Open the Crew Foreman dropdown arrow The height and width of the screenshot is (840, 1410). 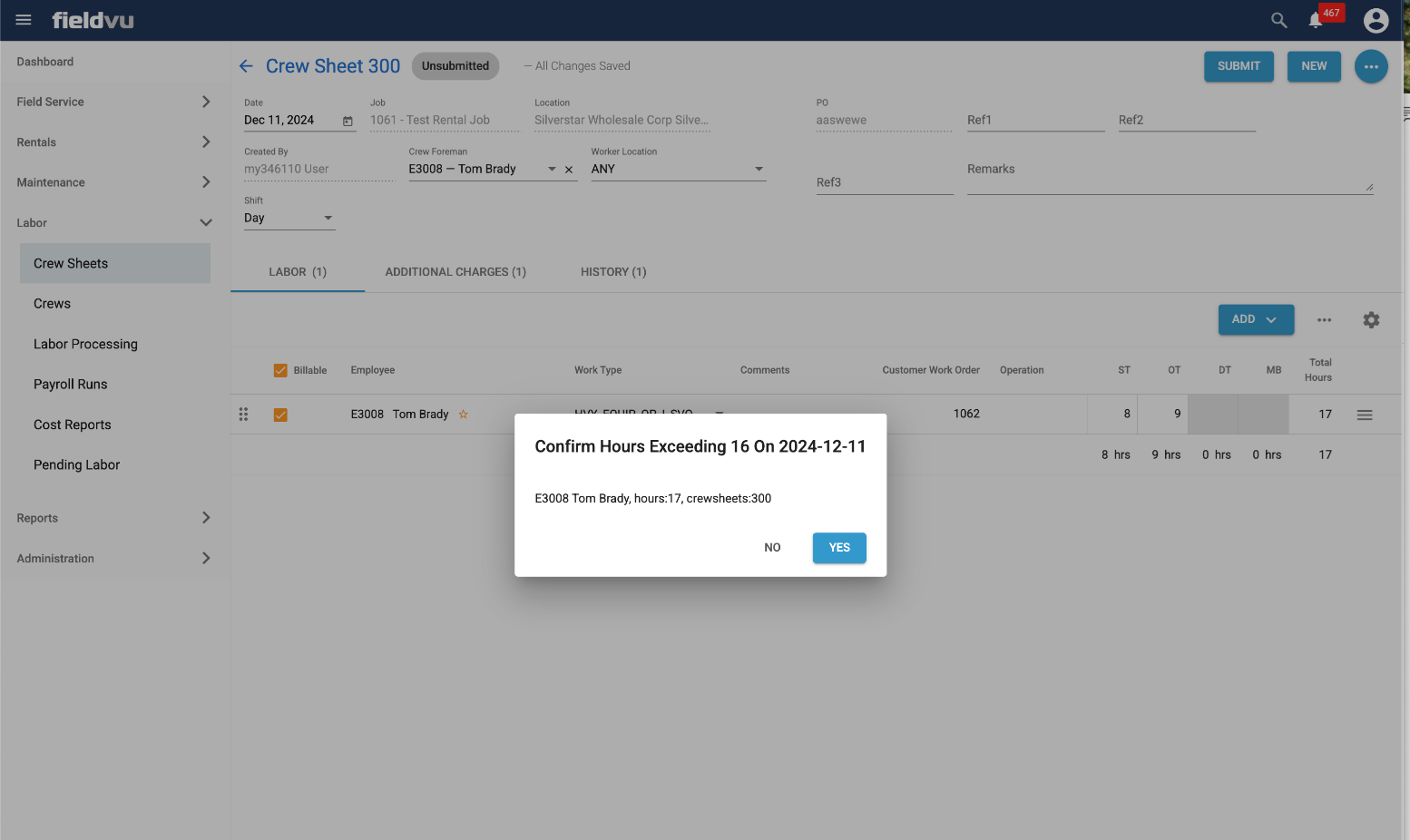point(552,170)
